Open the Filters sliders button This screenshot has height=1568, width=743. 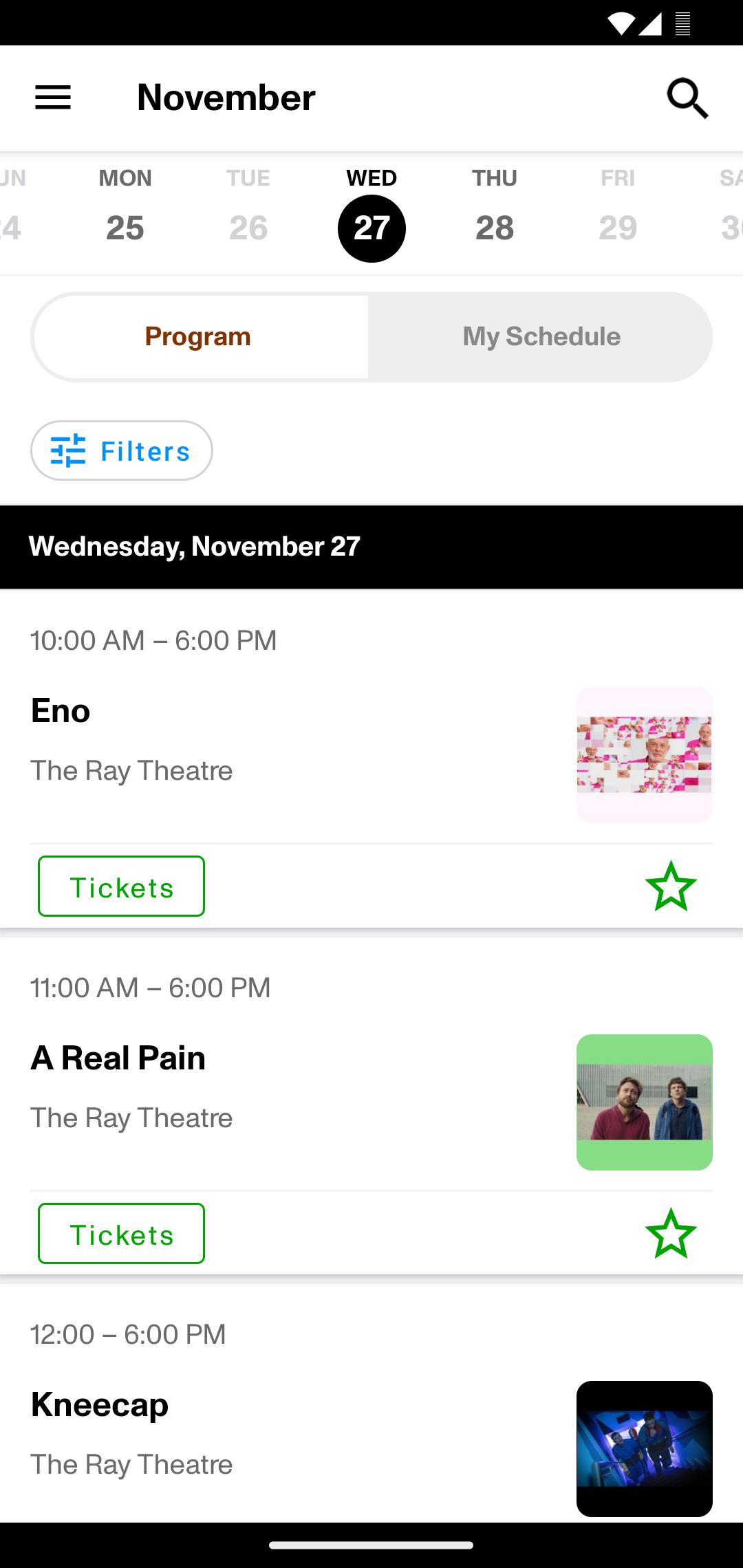coord(122,450)
